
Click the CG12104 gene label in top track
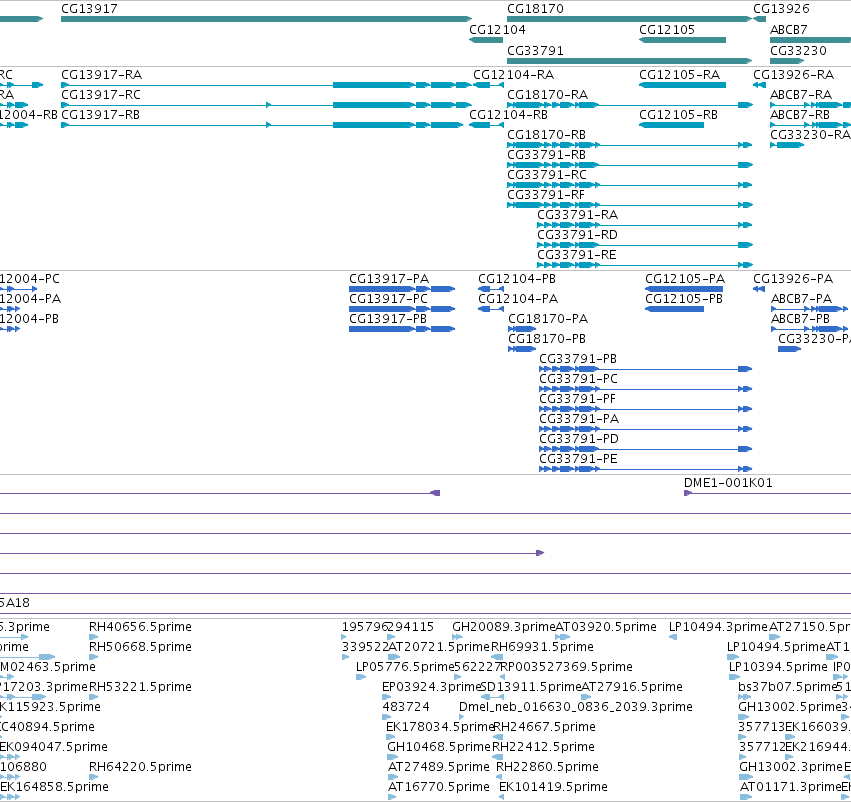(x=497, y=30)
